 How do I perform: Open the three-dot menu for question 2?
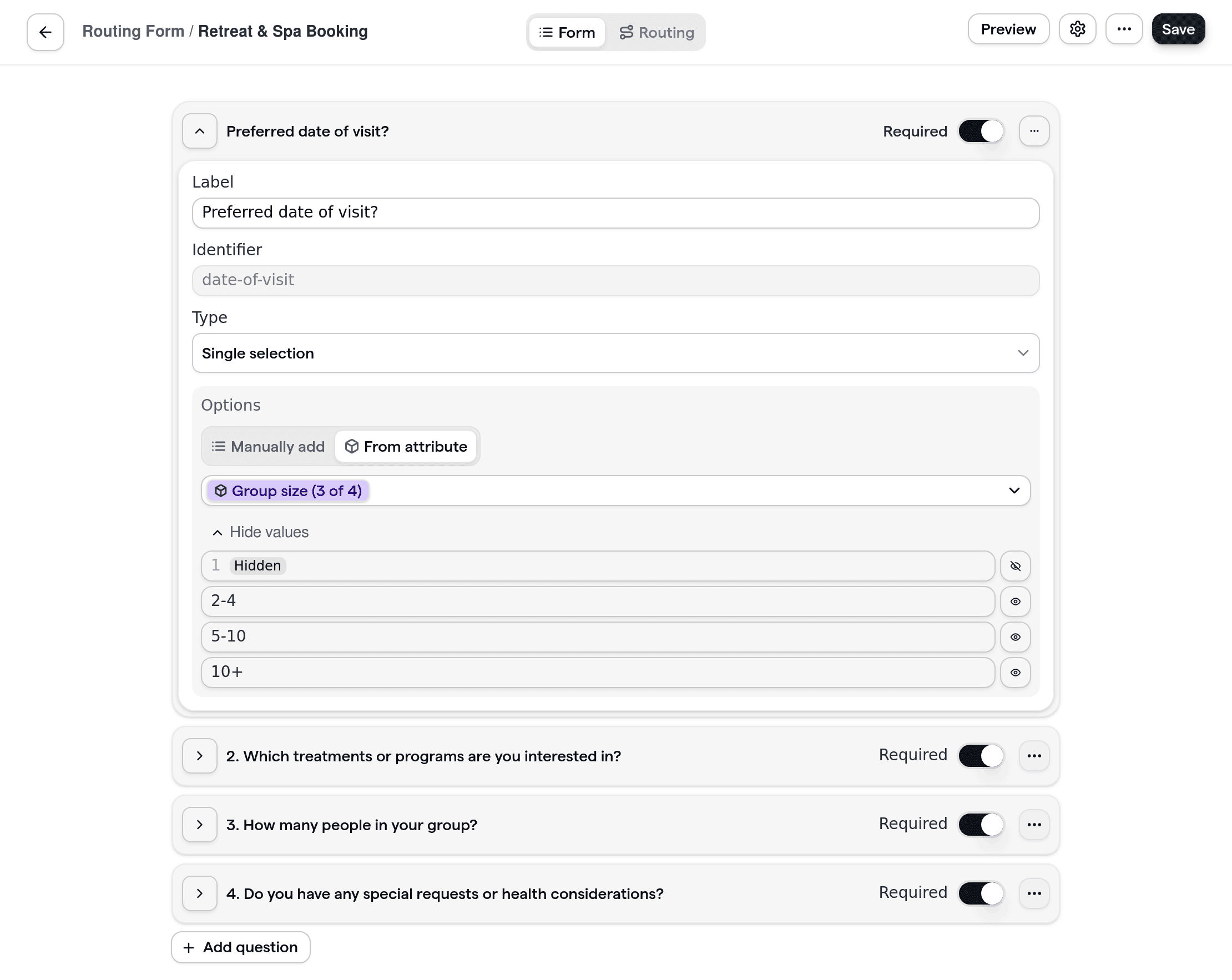tap(1034, 755)
